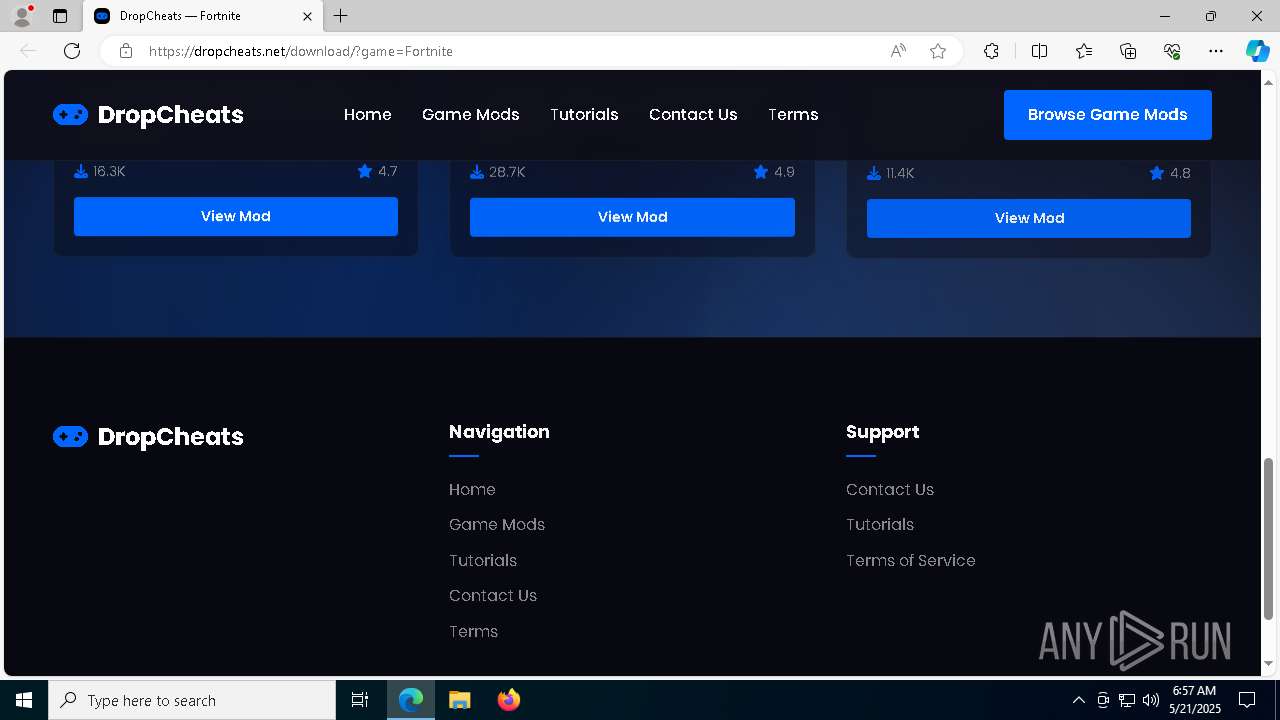Open Contact Us in top navigation
The width and height of the screenshot is (1280, 720).
point(693,115)
